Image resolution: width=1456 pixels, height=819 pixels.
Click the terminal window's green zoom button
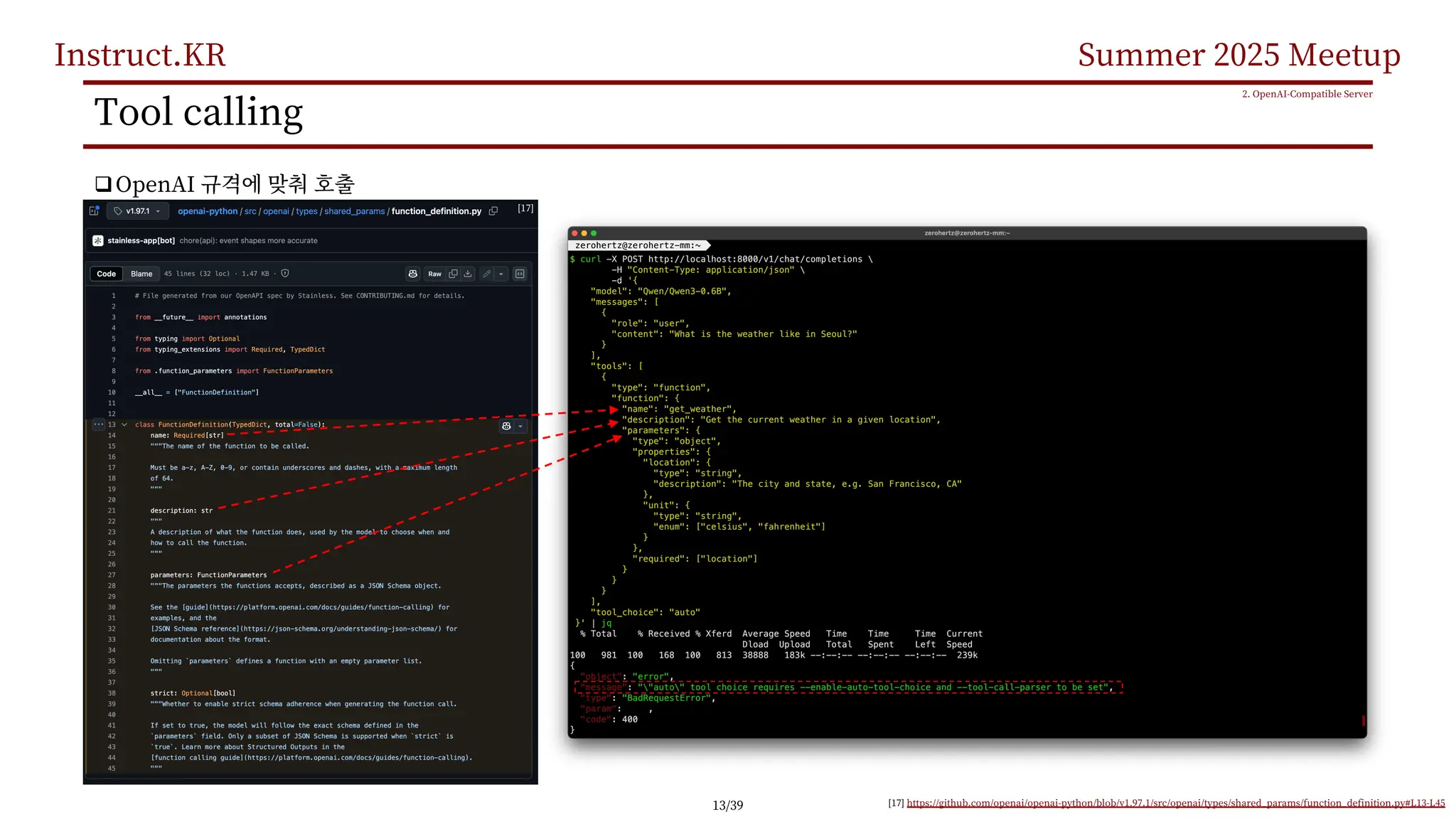click(594, 233)
